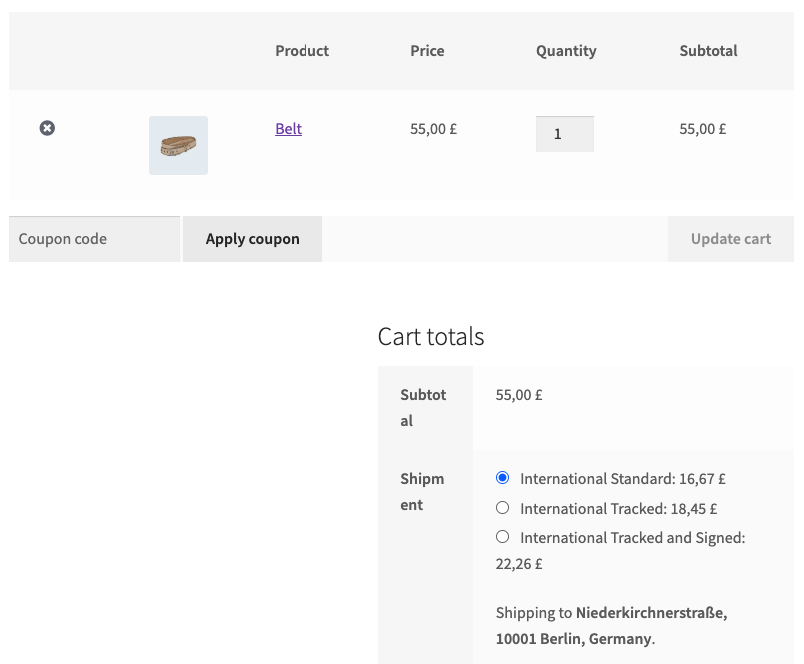The width and height of the screenshot is (804, 664).
Task: Click the Price column header
Action: tap(427, 50)
